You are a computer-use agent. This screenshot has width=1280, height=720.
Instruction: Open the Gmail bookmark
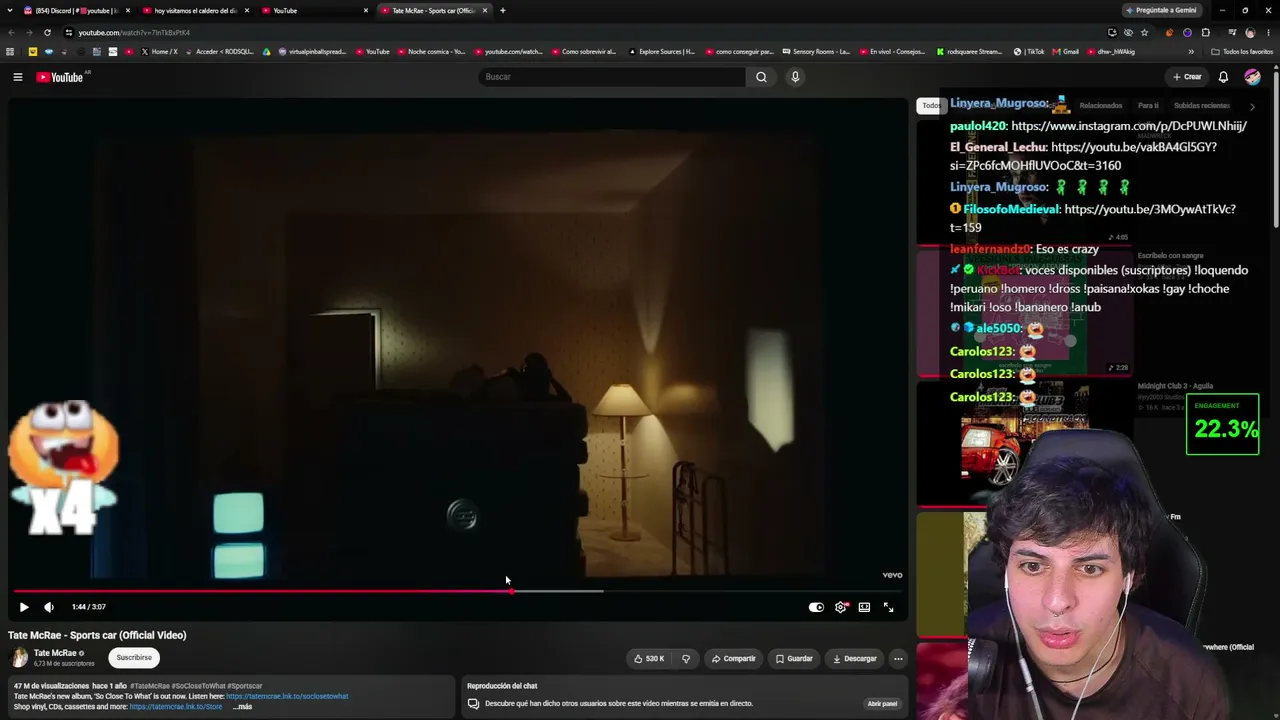pyautogui.click(x=1066, y=51)
